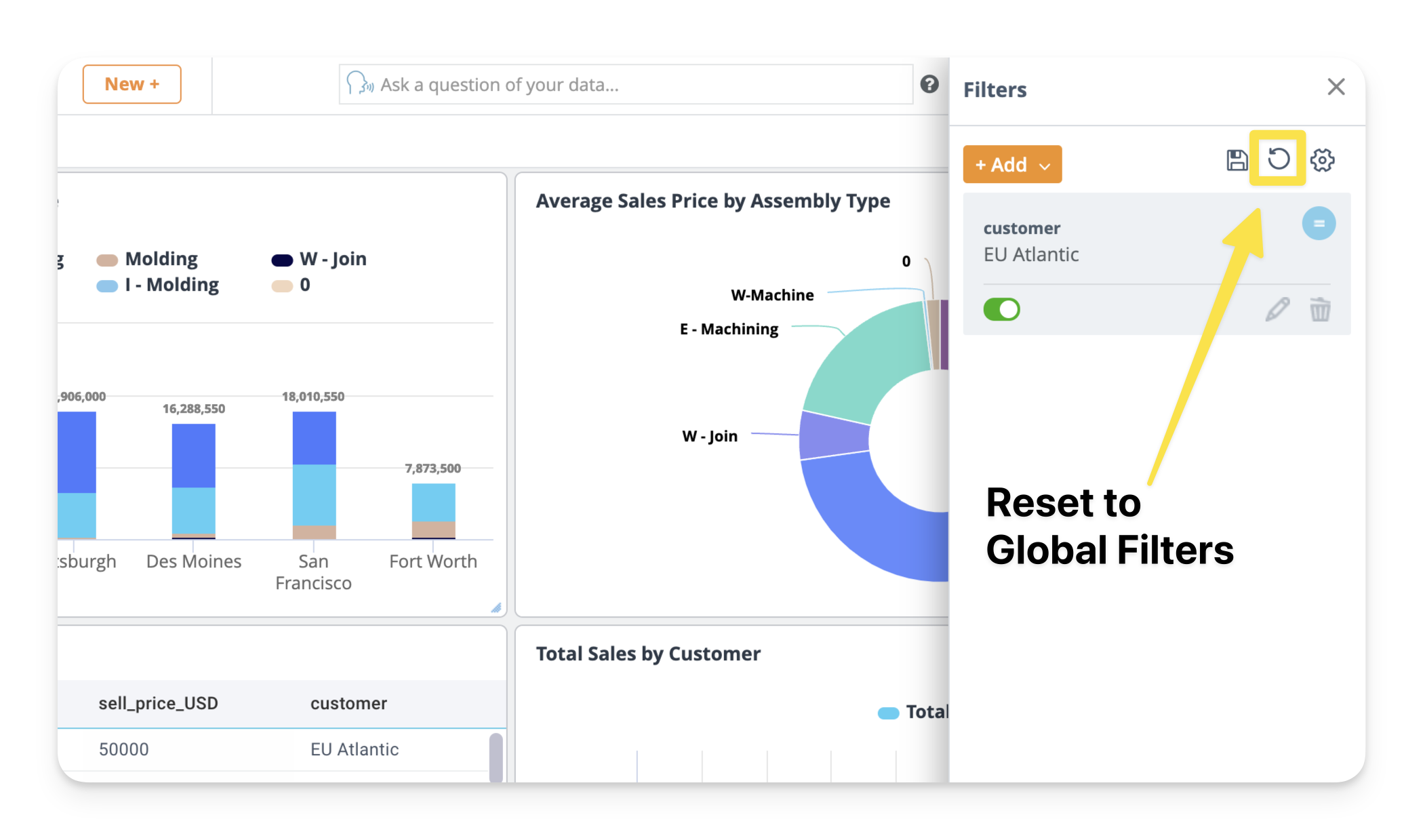Screen dimensions: 1423x840
Task: Edit the customer filter with pencil icon
Action: click(1277, 310)
